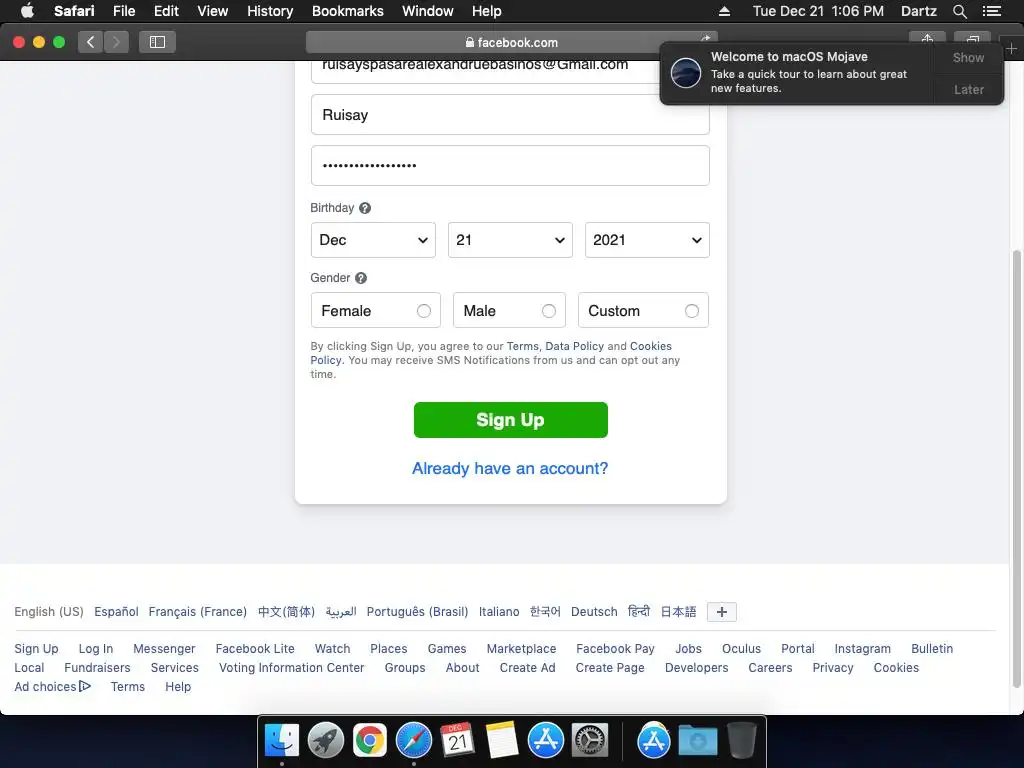
Task: Open the File menu
Action: (x=123, y=11)
